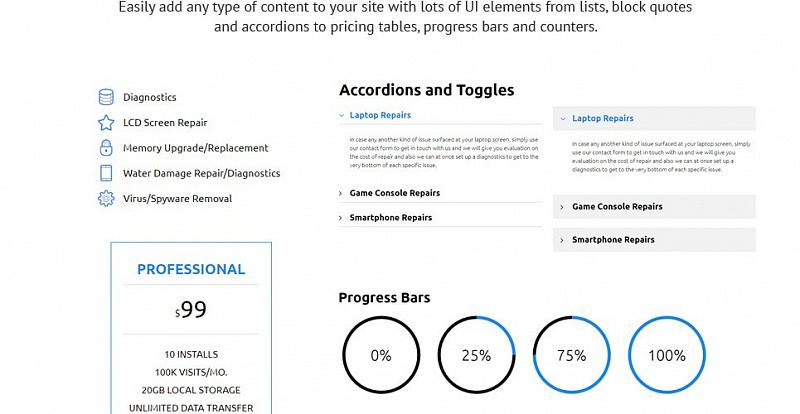Select the 0% circular progress bar

tap(381, 355)
